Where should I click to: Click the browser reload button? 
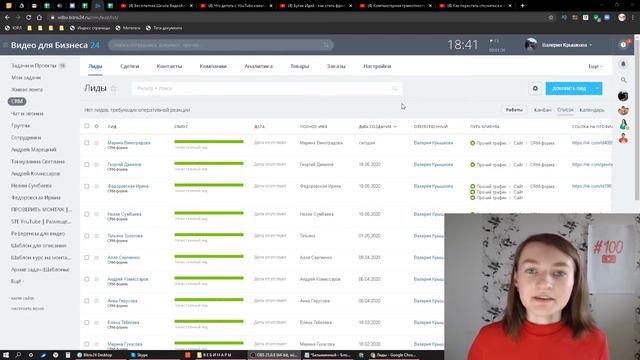click(28, 18)
